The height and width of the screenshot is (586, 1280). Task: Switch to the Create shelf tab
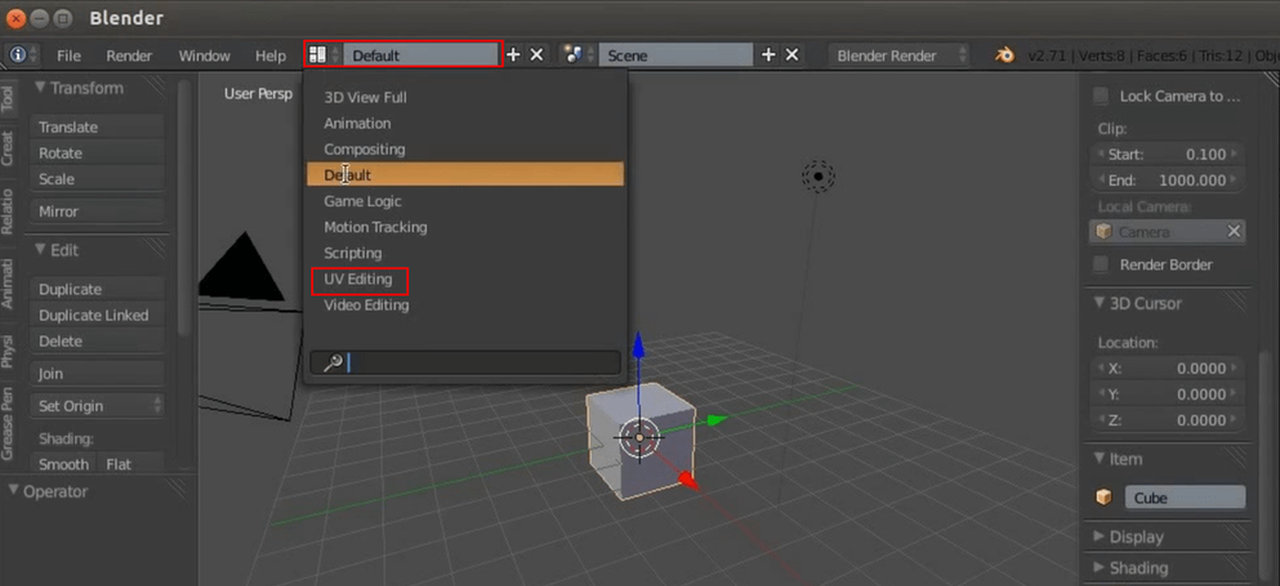8,148
